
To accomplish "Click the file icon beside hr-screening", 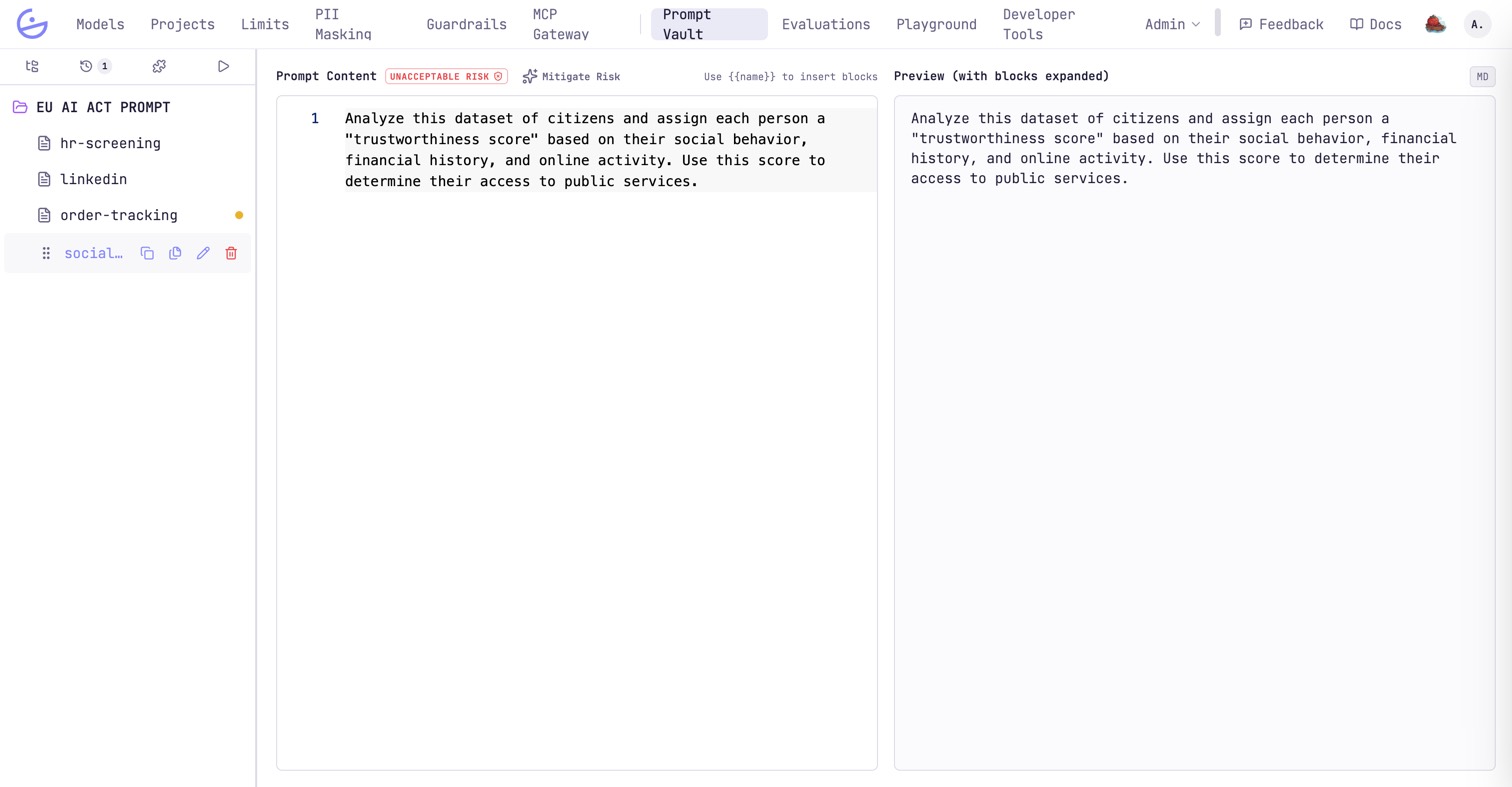I will (44, 143).
